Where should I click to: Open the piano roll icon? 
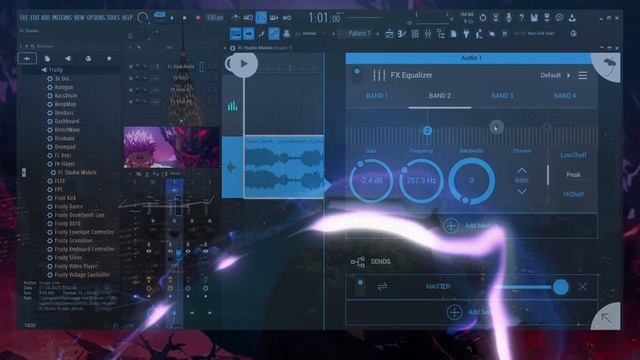(402, 34)
